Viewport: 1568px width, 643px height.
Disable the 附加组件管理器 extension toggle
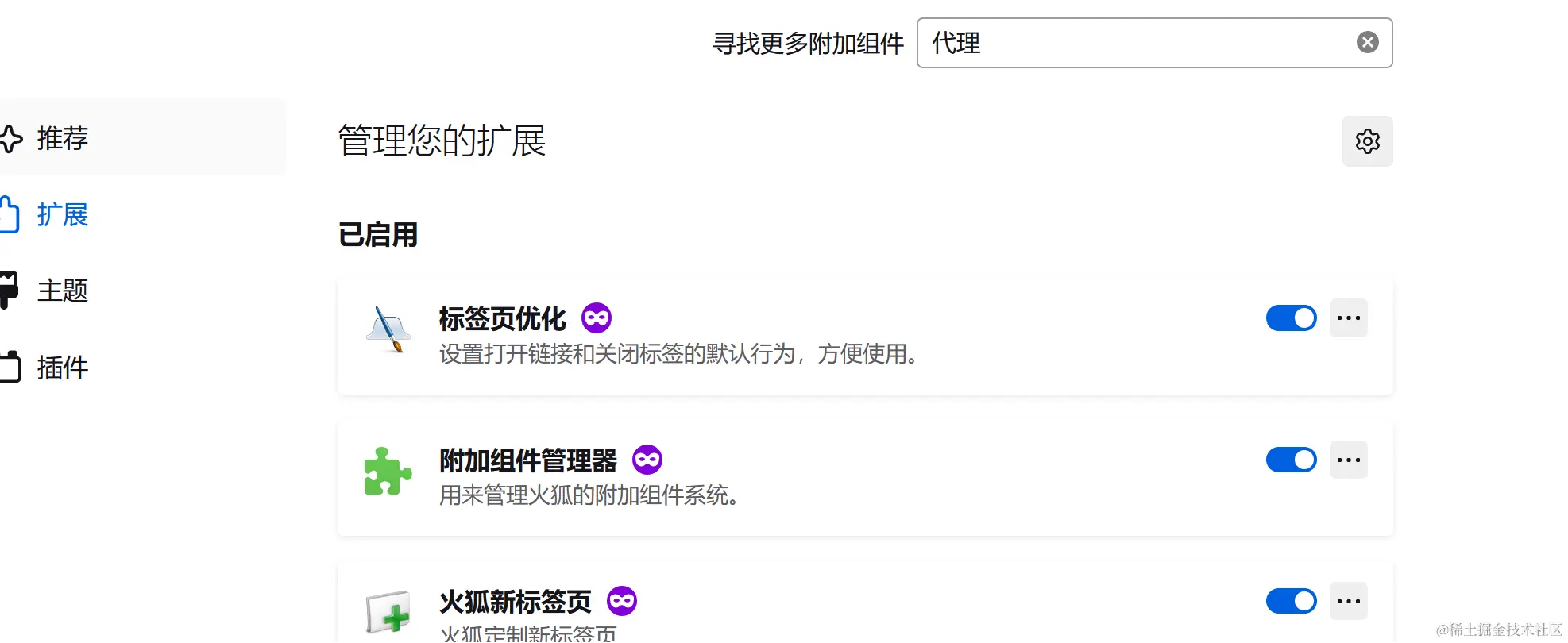1291,460
